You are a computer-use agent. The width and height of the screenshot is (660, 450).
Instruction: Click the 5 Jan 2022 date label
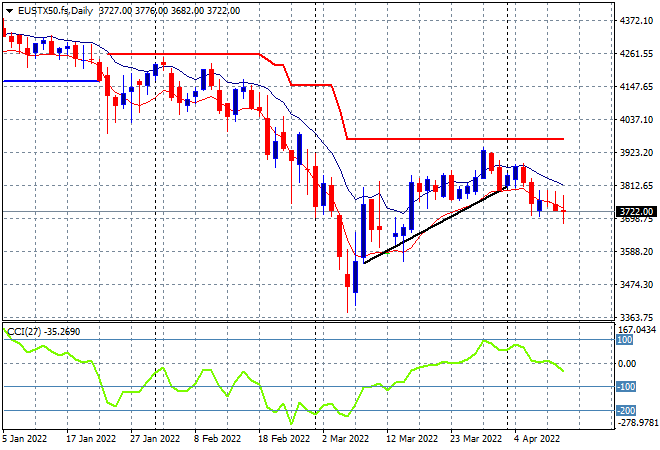(24, 439)
